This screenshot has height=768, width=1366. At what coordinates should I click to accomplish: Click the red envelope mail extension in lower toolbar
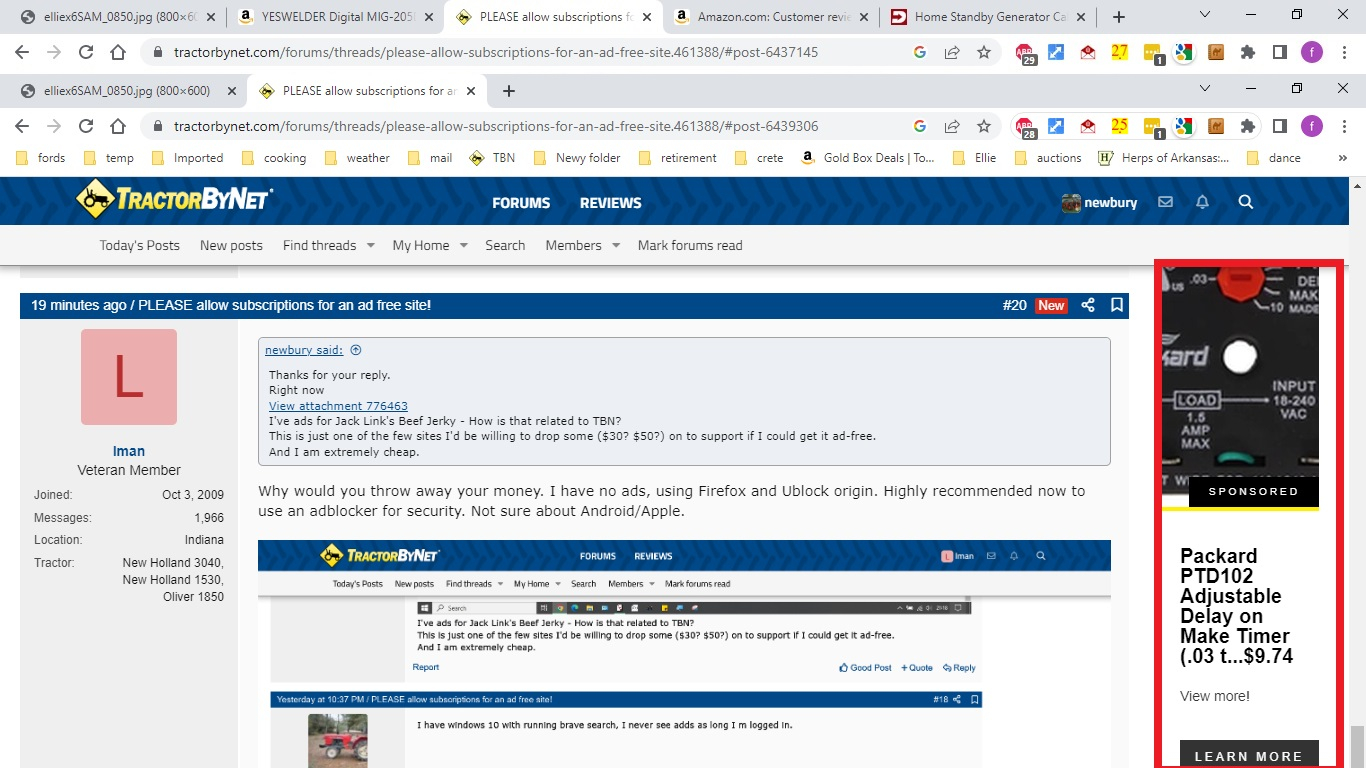point(1088,126)
